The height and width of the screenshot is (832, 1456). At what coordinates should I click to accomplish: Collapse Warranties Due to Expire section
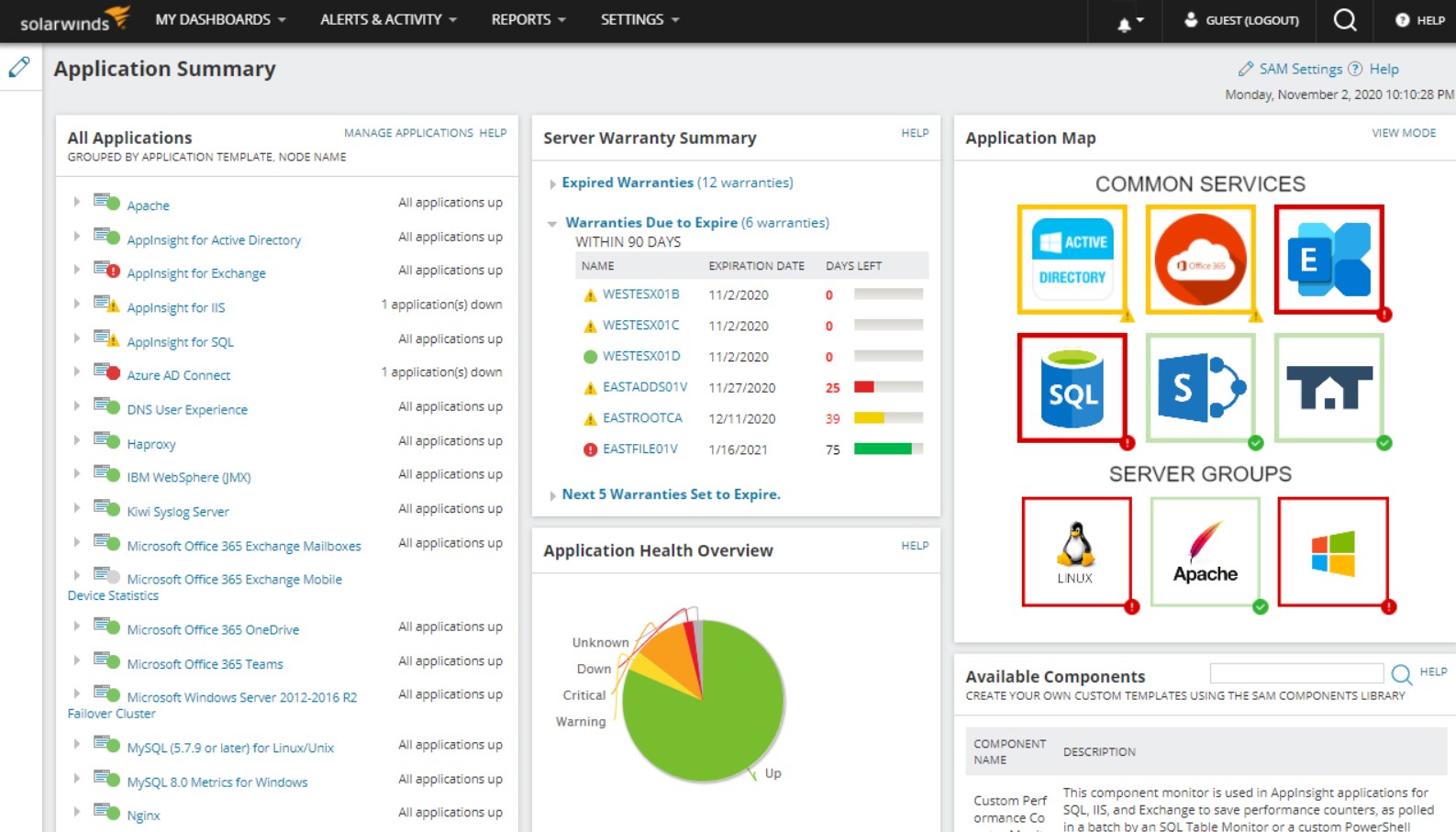tap(552, 223)
